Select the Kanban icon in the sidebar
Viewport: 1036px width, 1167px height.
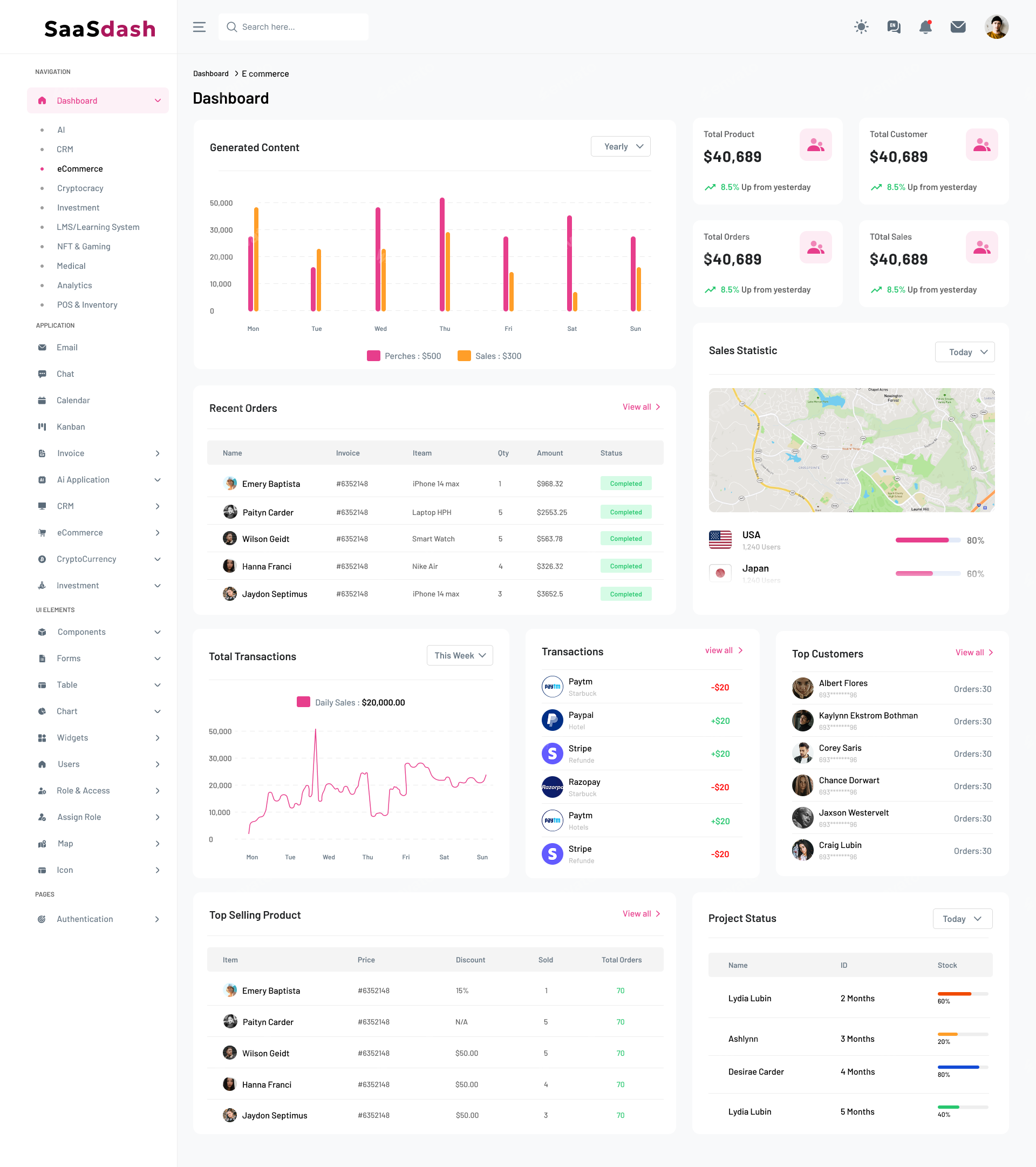42,426
